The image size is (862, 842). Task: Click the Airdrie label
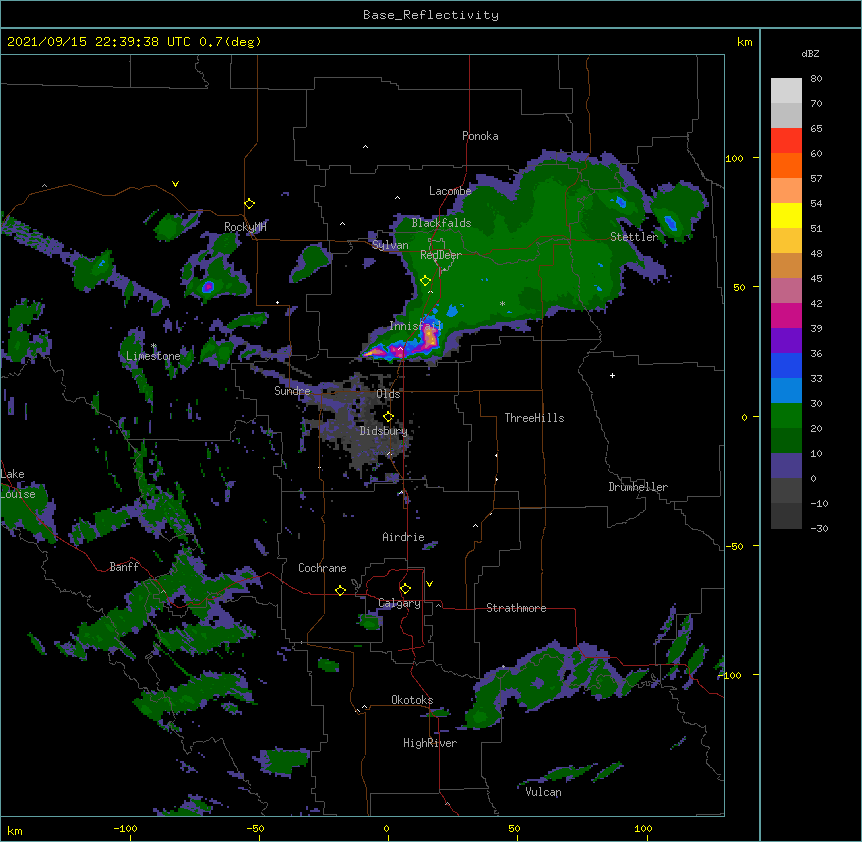click(x=403, y=537)
